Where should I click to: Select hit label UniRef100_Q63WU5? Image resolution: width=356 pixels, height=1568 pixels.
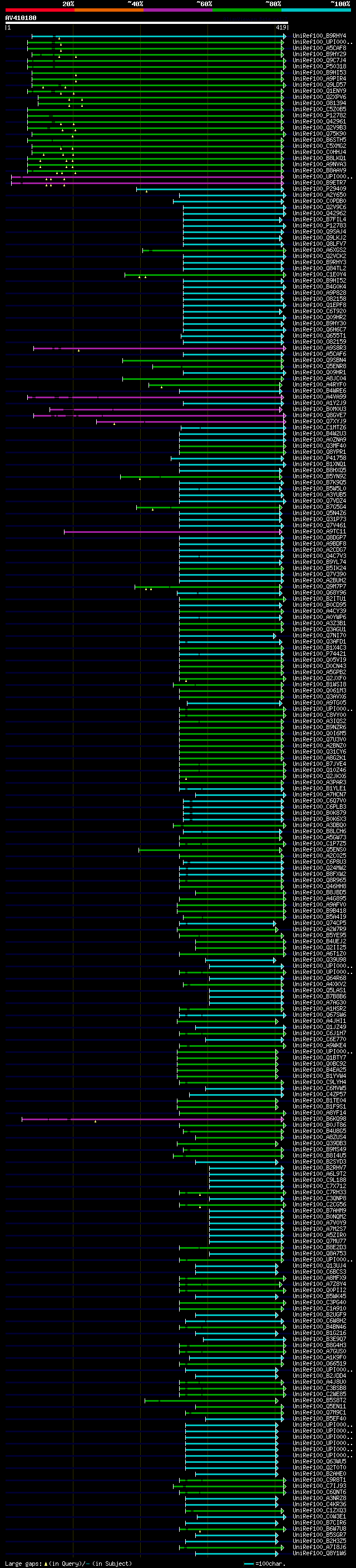click(x=319, y=1461)
